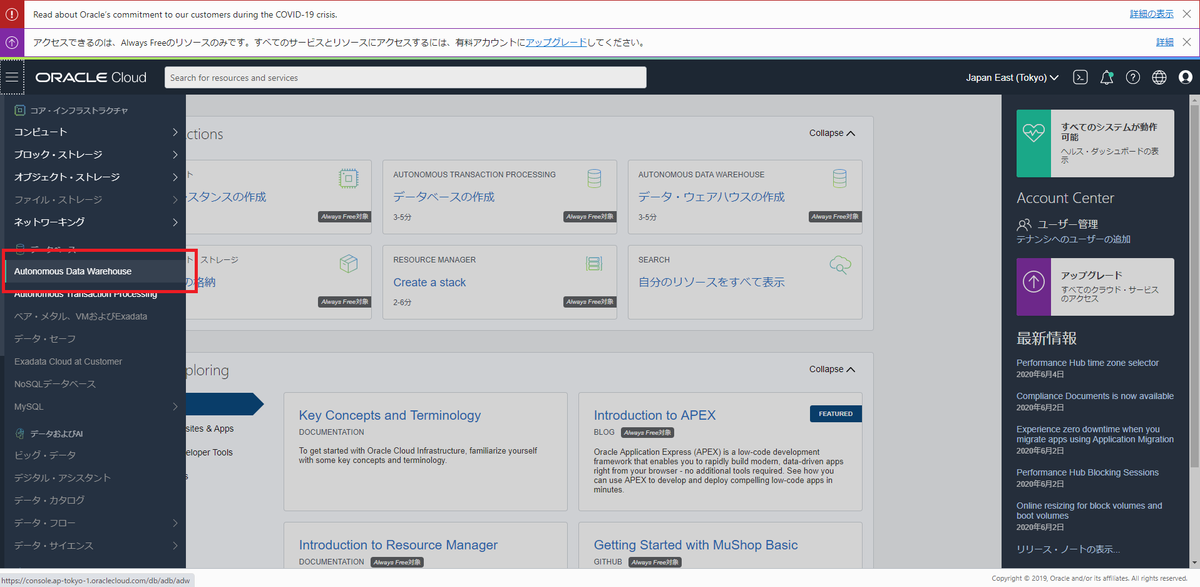Close the Always Free upgrade banner

[x=1187, y=42]
